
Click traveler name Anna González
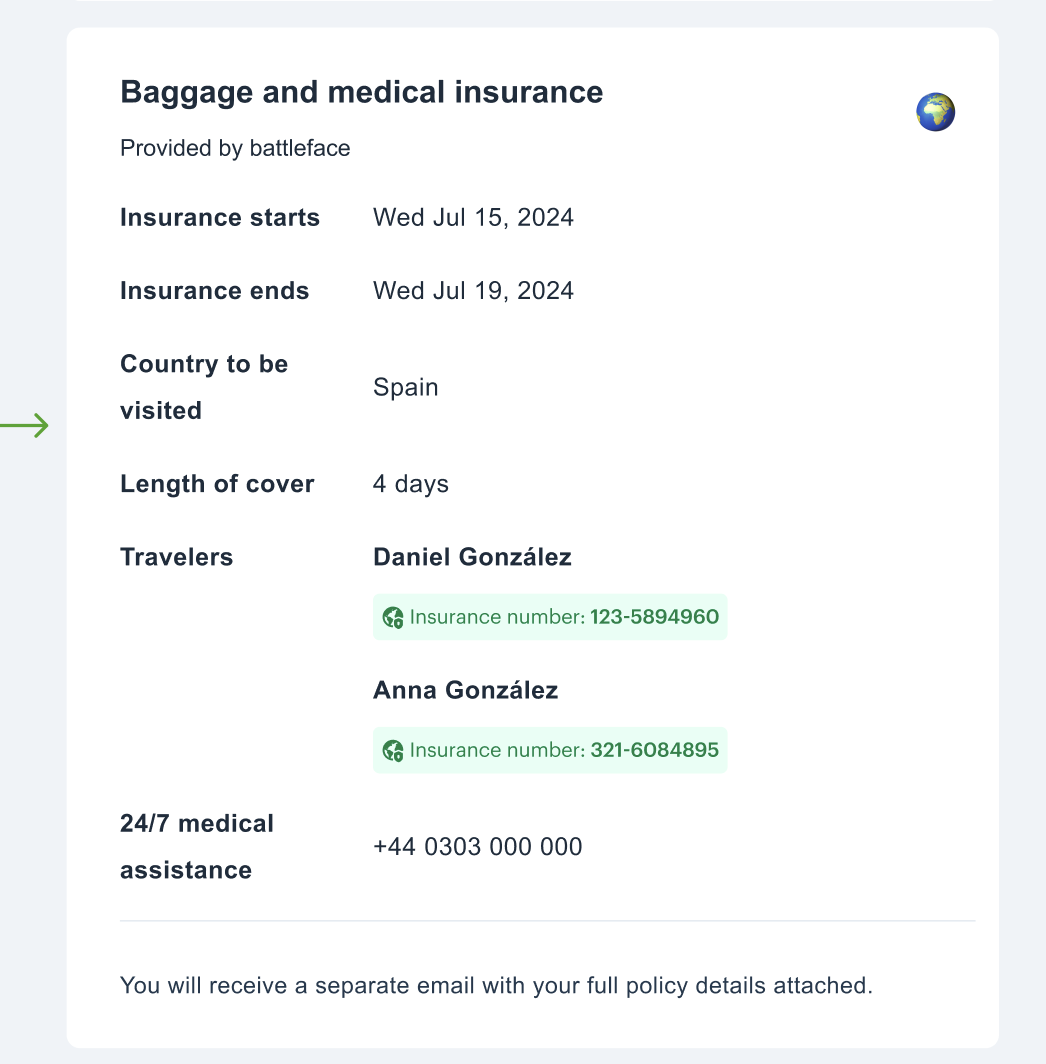click(466, 690)
